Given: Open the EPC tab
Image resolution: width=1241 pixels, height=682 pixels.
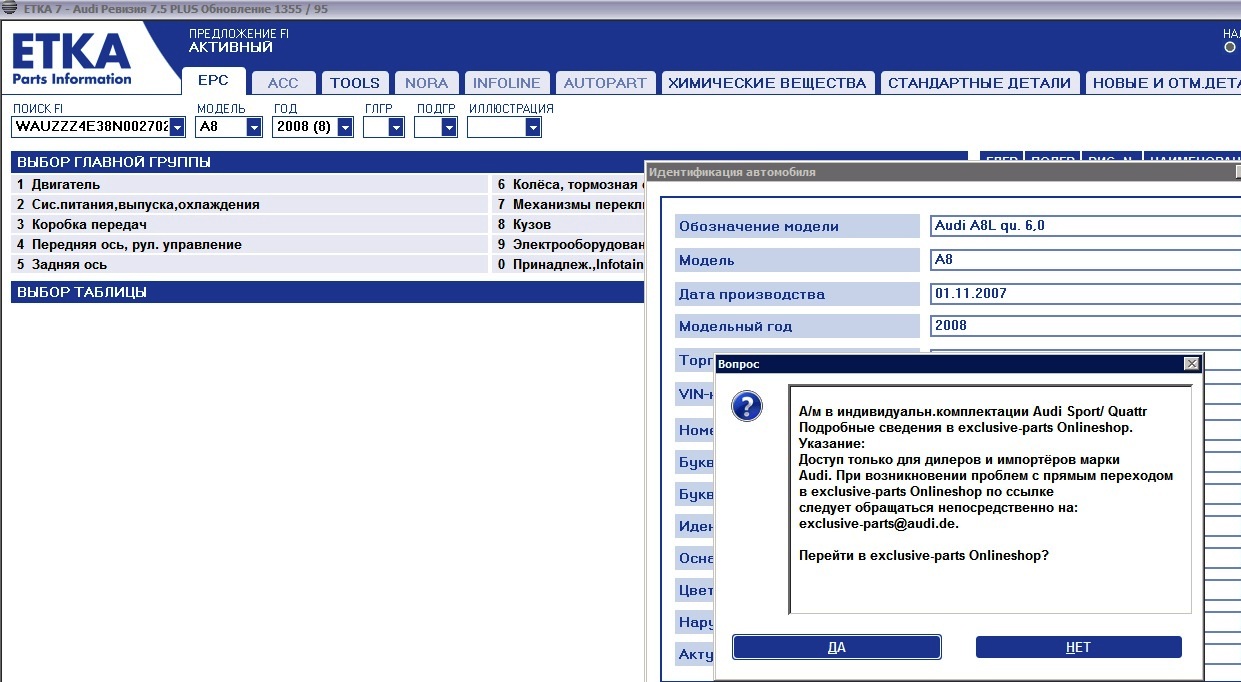Looking at the screenshot, I should coord(213,82).
